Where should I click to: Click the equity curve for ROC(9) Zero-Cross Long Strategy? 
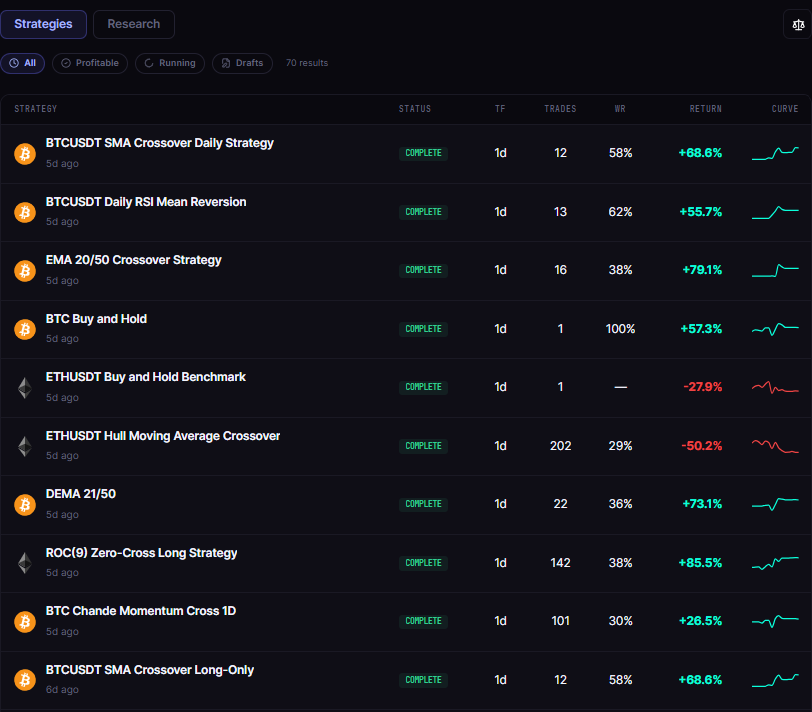tap(775, 563)
